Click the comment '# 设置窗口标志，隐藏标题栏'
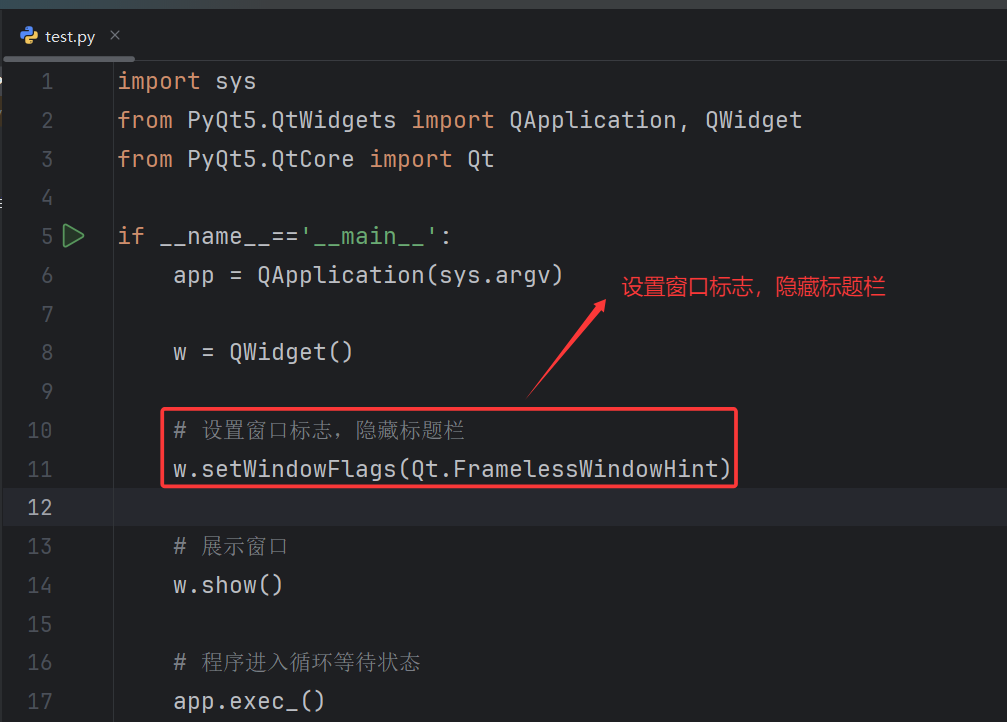This screenshot has width=1007, height=722. pos(319,430)
